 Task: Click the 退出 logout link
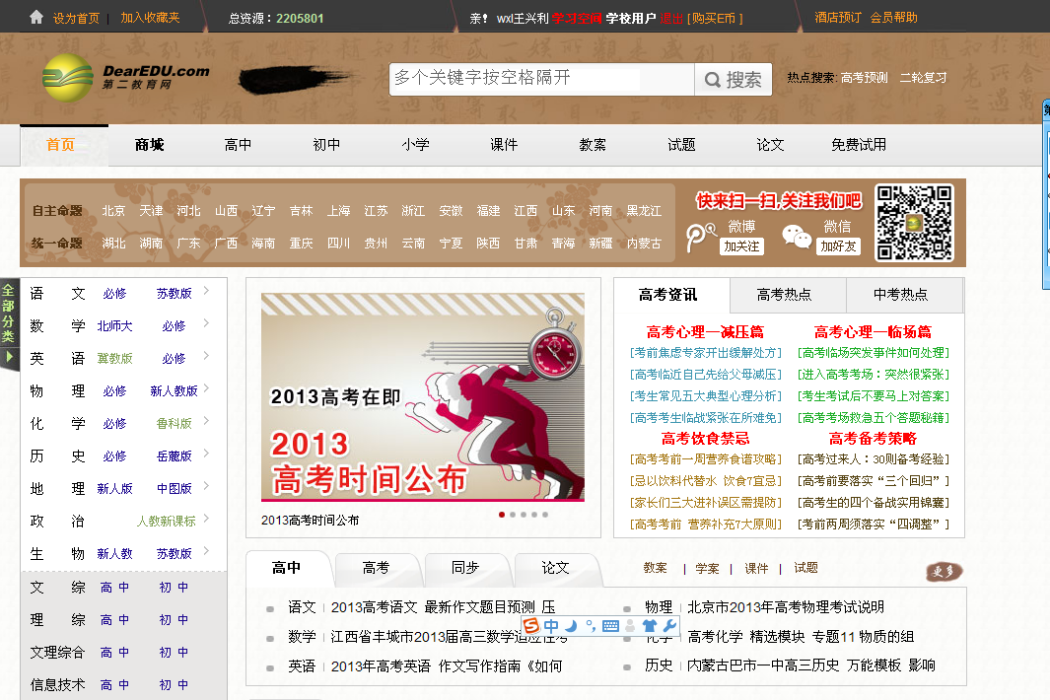(671, 18)
